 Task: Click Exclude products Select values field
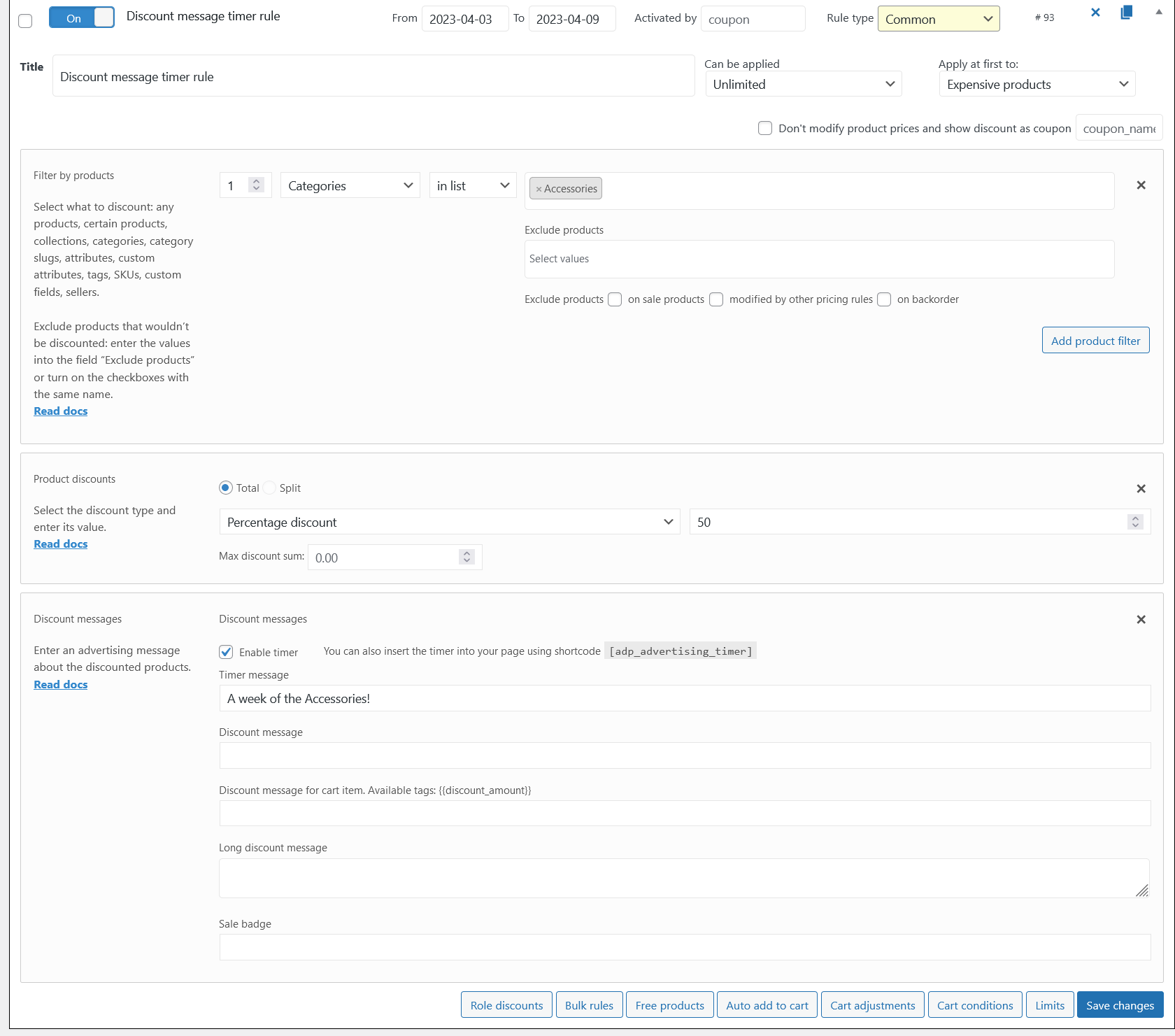[819, 259]
